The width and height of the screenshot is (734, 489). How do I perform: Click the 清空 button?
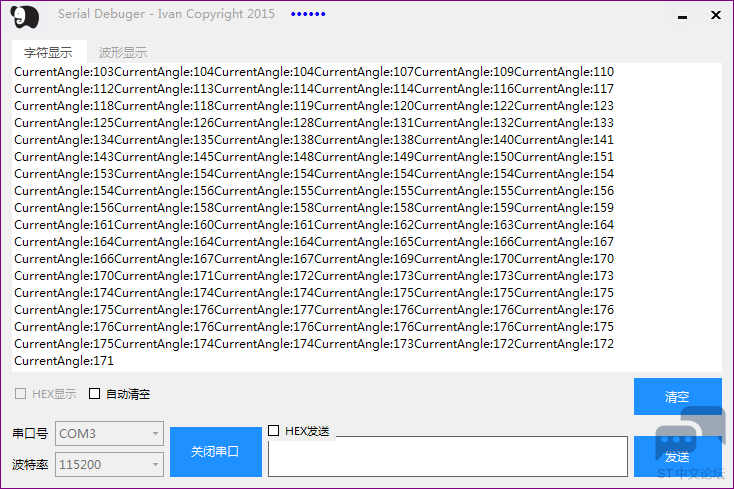pos(677,396)
